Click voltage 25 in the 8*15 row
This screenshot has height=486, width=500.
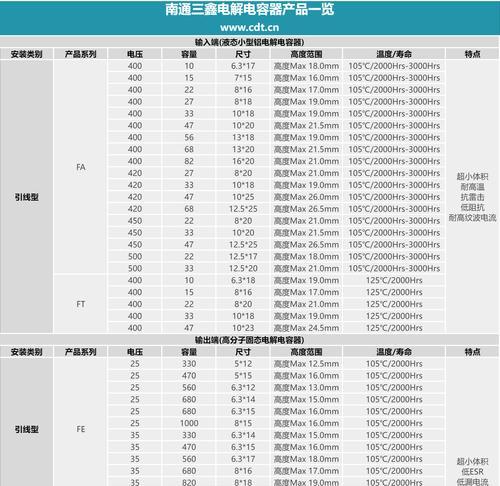pos(135,423)
